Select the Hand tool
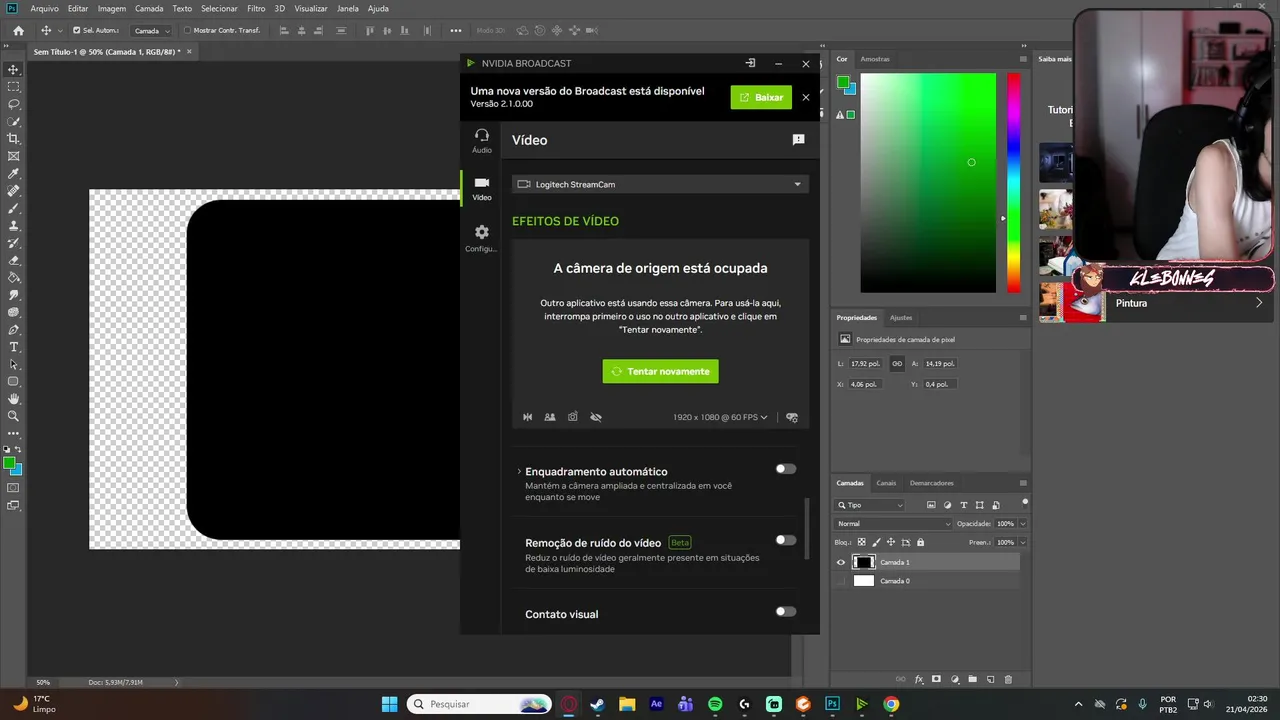The width and height of the screenshot is (1280, 720). [14, 399]
